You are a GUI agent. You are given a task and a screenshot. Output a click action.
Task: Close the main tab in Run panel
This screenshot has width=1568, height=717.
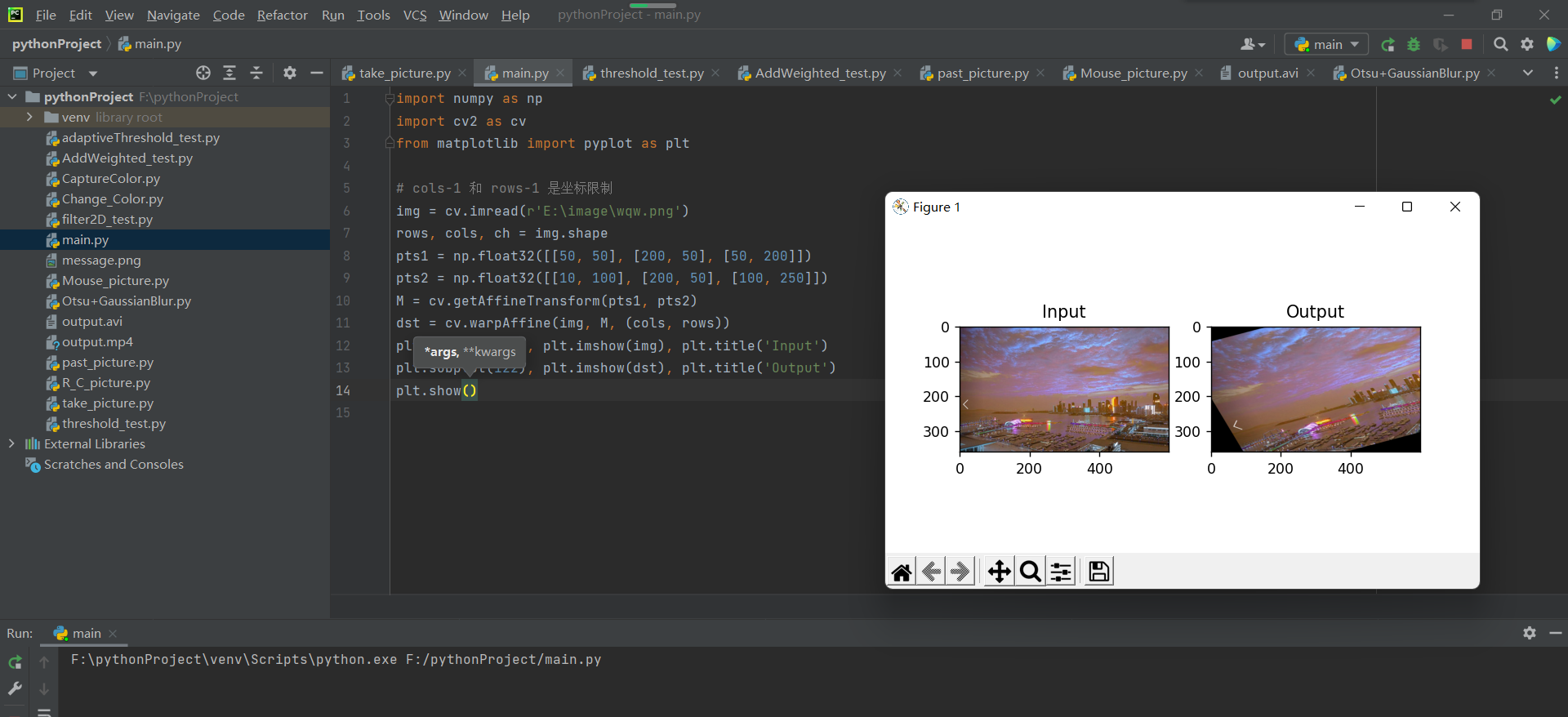pyautogui.click(x=113, y=634)
